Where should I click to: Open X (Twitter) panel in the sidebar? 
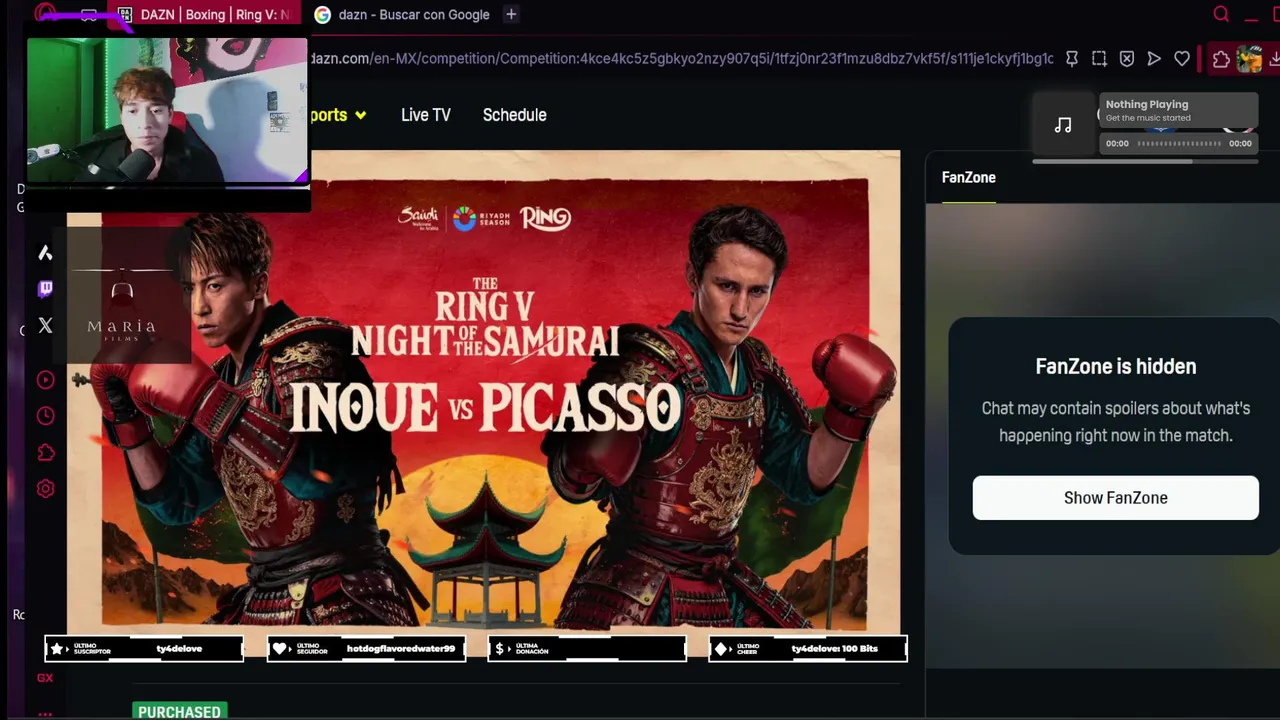tap(45, 325)
